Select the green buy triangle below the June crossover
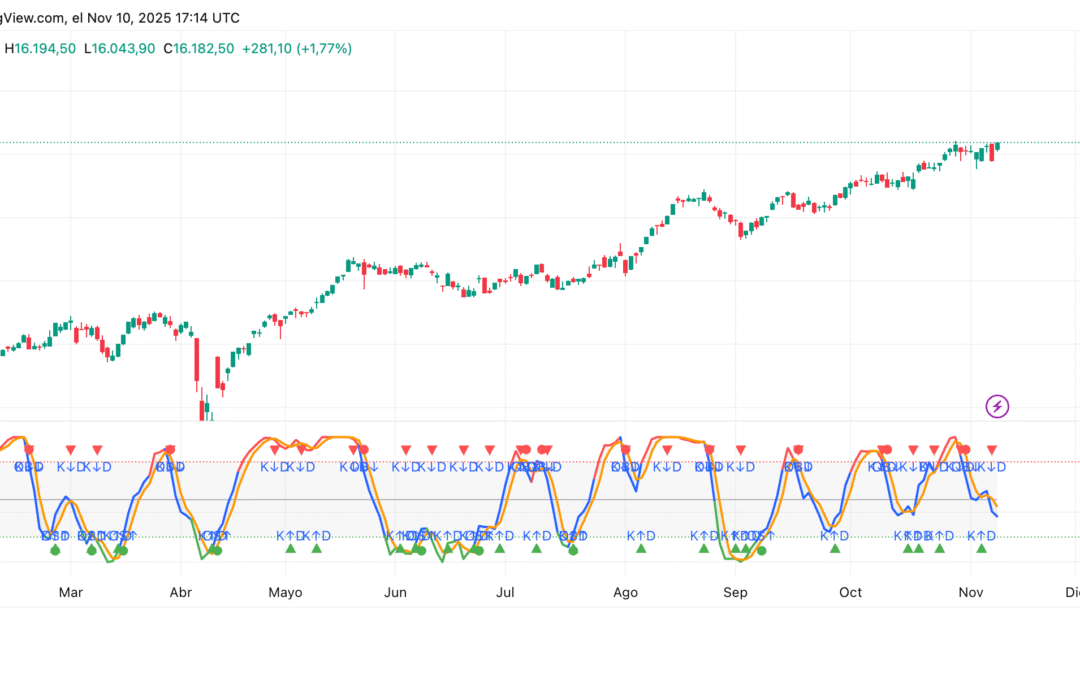1080x675 pixels. pyautogui.click(x=400, y=549)
